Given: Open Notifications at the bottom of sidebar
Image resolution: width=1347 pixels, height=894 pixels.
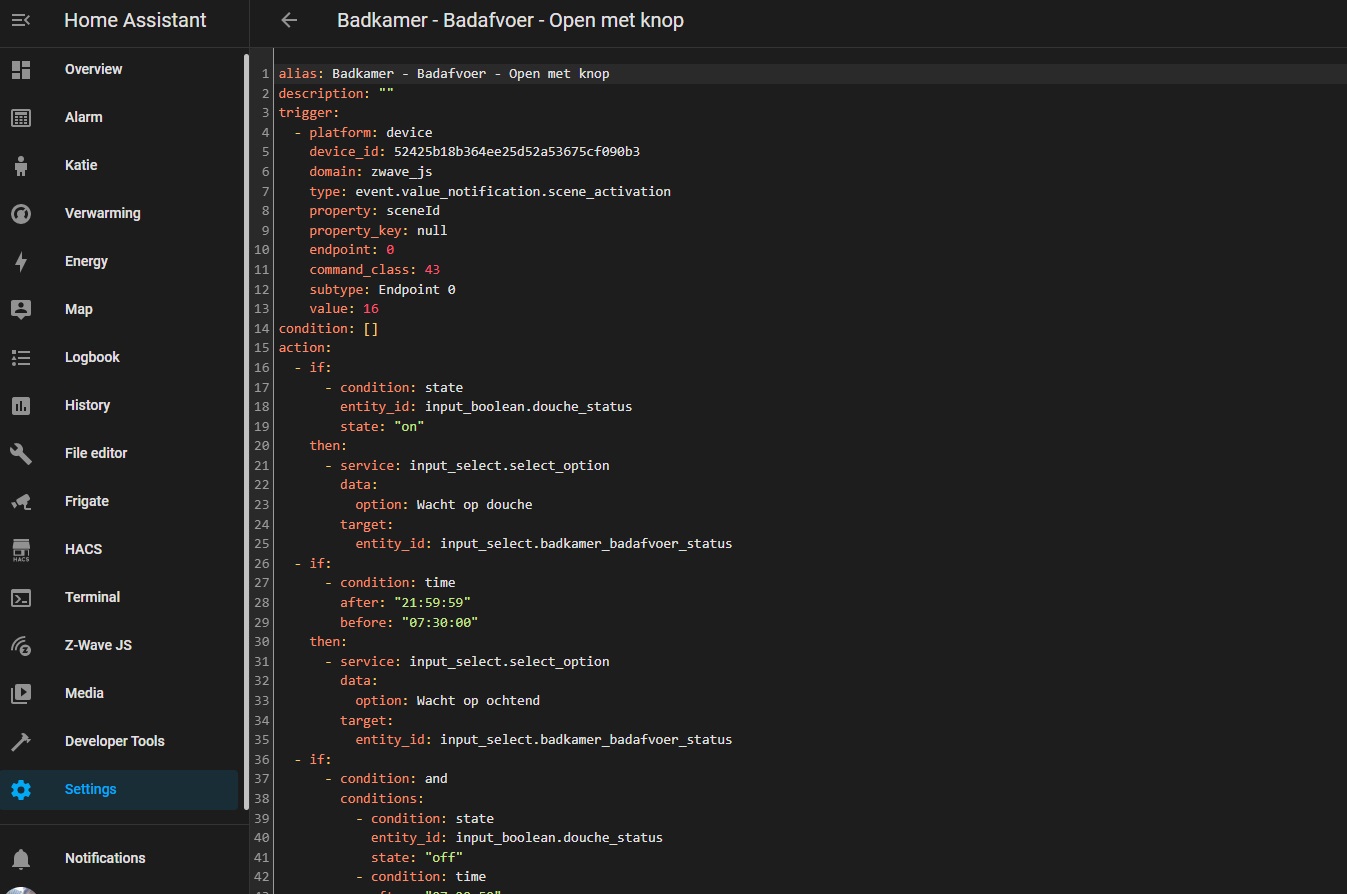Looking at the screenshot, I should click(x=105, y=858).
